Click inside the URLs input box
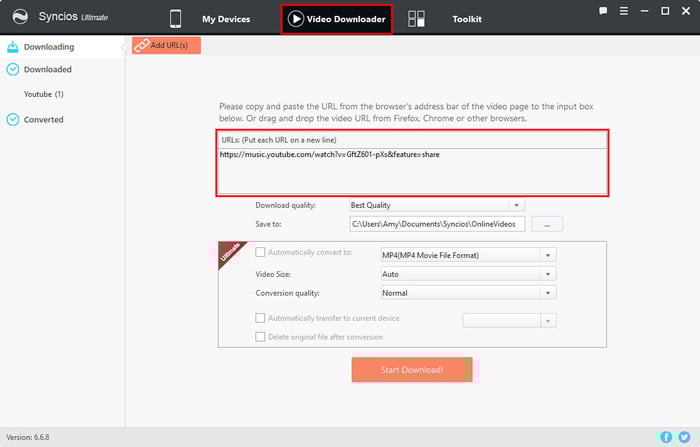The image size is (700, 447). 412,171
